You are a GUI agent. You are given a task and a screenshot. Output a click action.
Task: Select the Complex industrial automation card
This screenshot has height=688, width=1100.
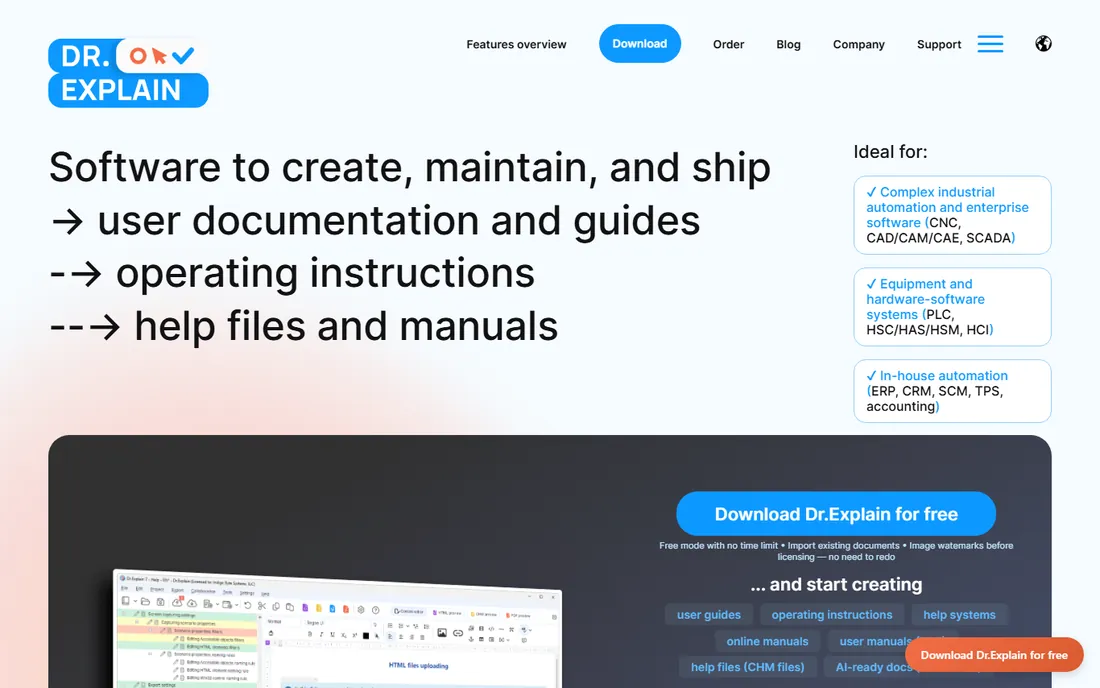[952, 215]
